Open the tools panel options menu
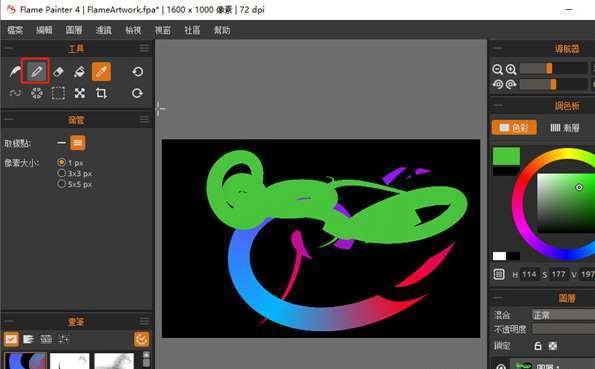This screenshot has height=369, width=595. tap(144, 48)
